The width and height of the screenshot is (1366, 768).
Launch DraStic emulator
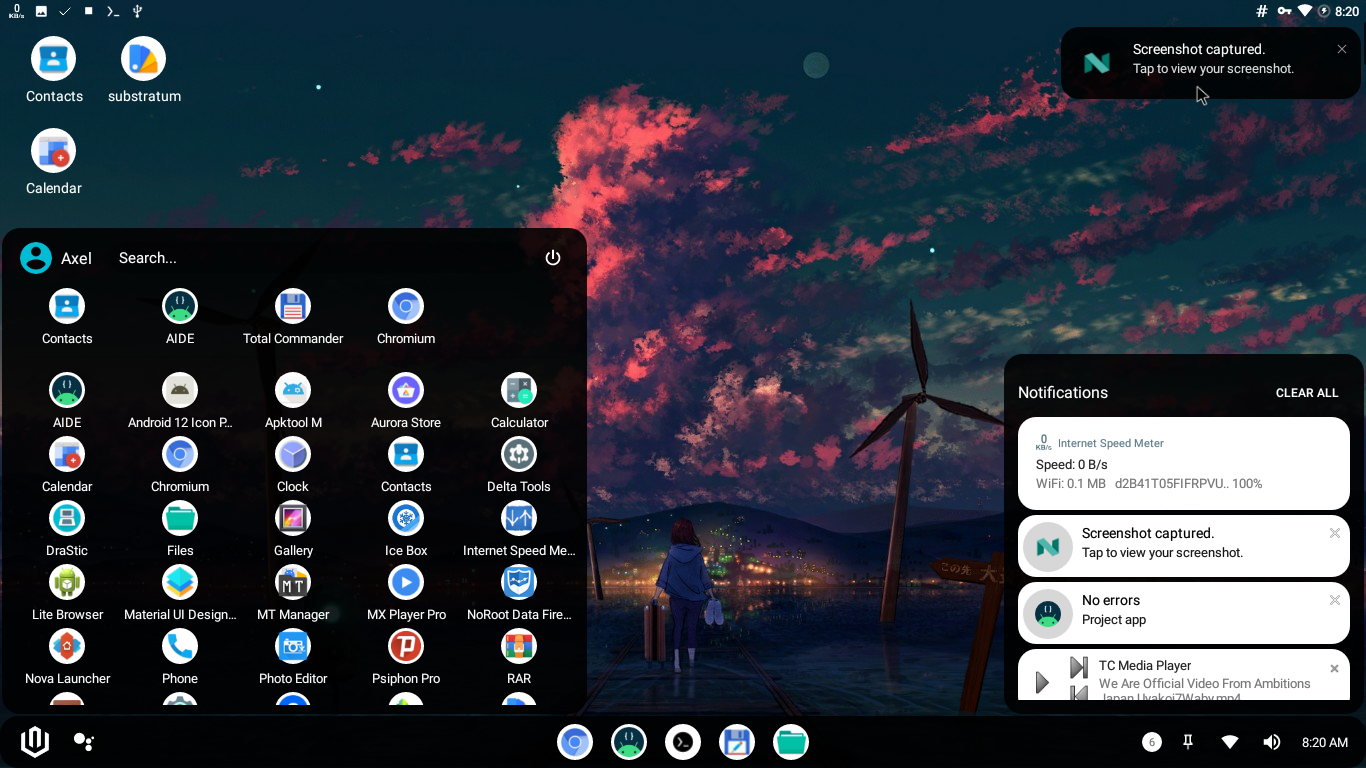click(x=67, y=529)
